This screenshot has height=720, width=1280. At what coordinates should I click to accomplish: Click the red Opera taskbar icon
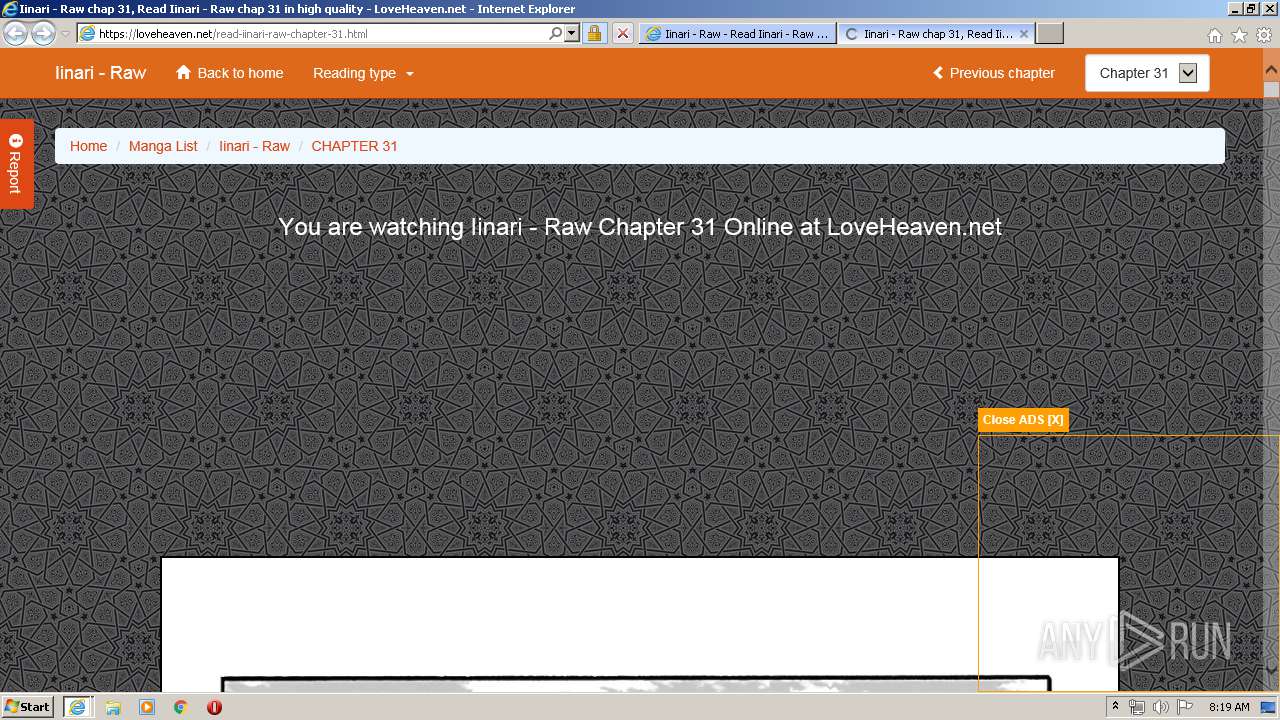214,707
